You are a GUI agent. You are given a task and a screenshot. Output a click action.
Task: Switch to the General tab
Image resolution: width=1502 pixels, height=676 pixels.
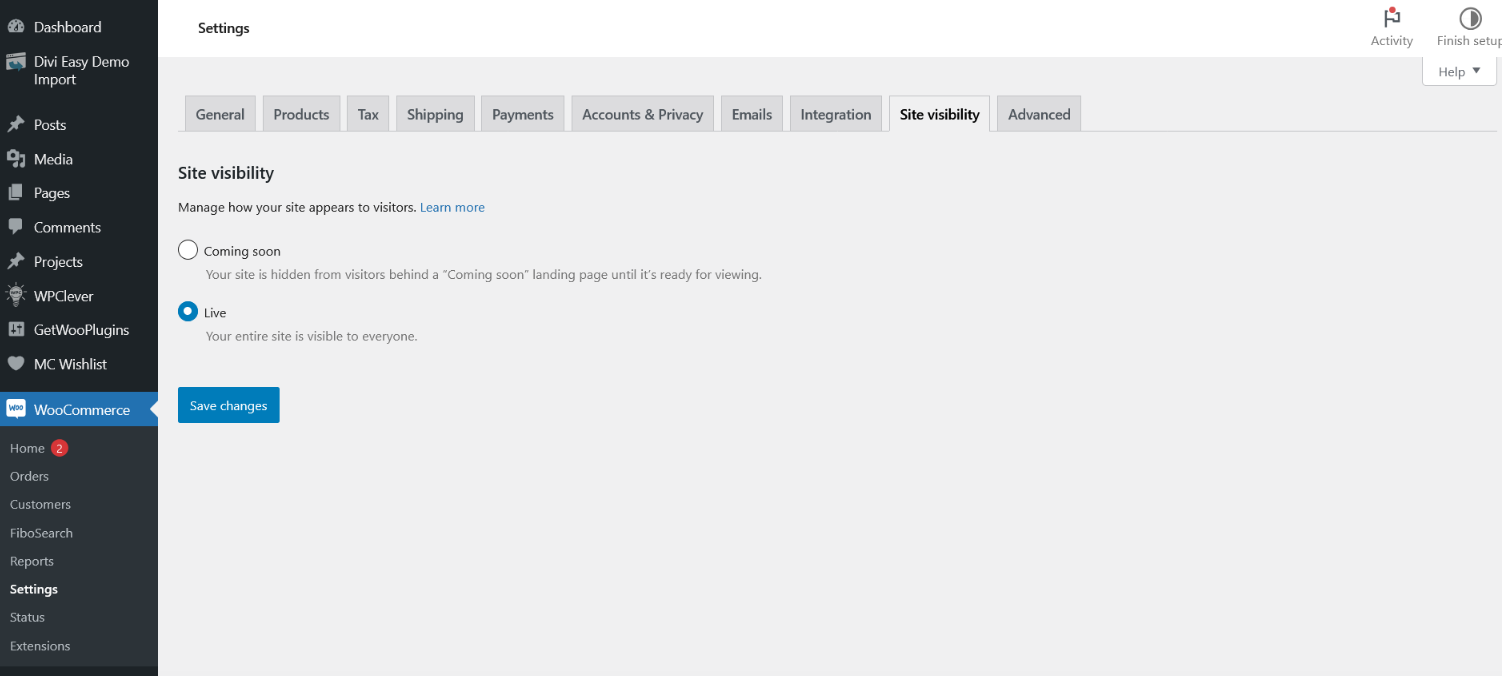coord(220,114)
